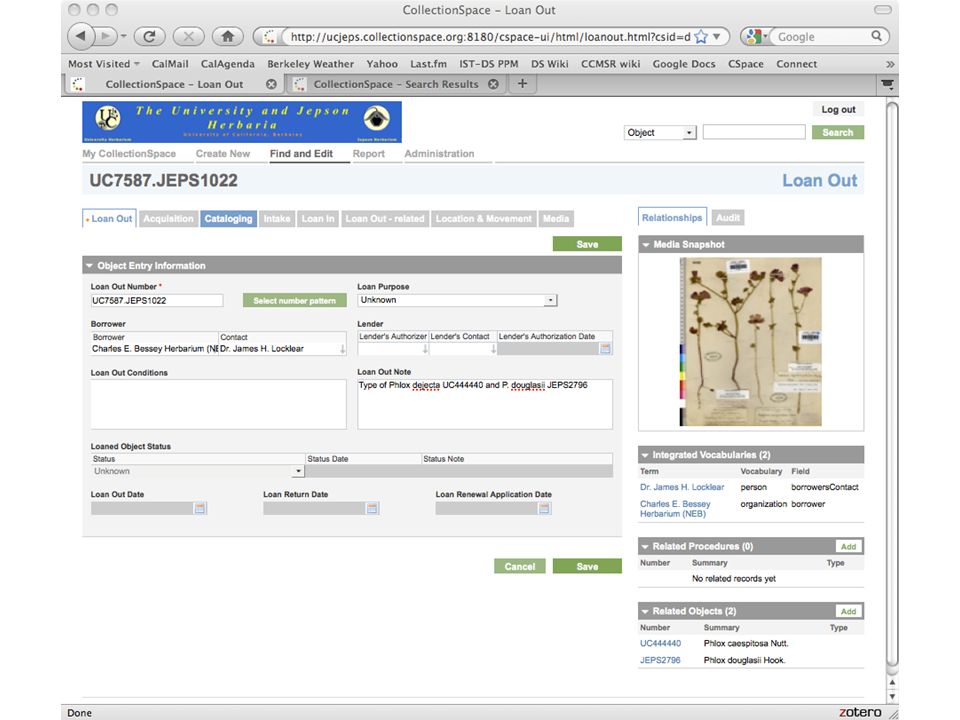Open Lender's Authorization Date calendar icon
The height and width of the screenshot is (720, 960).
click(x=605, y=349)
